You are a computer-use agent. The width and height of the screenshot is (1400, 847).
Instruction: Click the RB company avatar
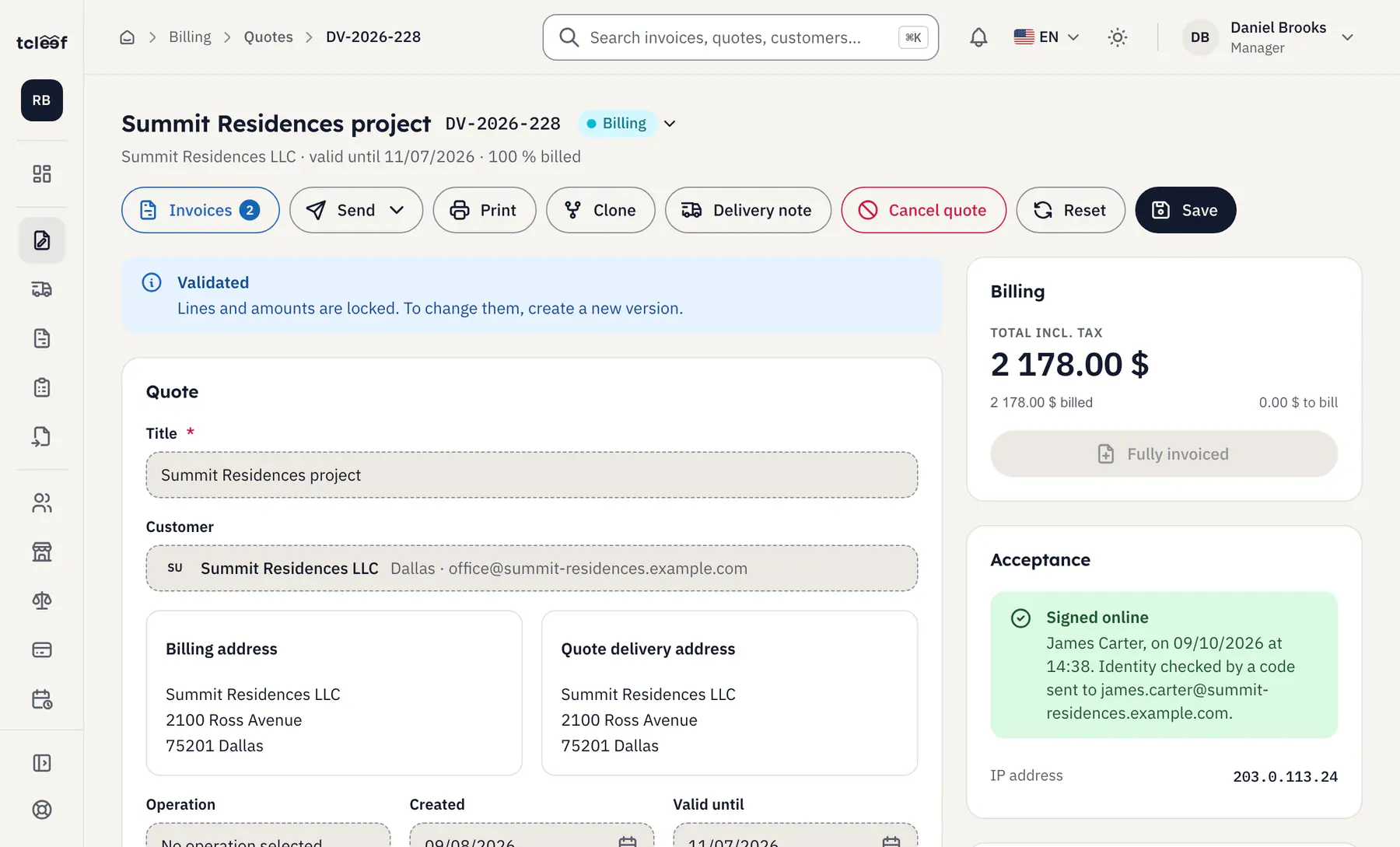(42, 100)
